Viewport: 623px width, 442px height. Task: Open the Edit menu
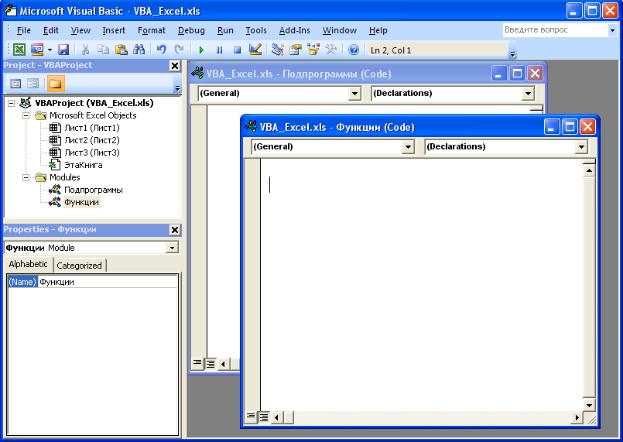(x=50, y=31)
